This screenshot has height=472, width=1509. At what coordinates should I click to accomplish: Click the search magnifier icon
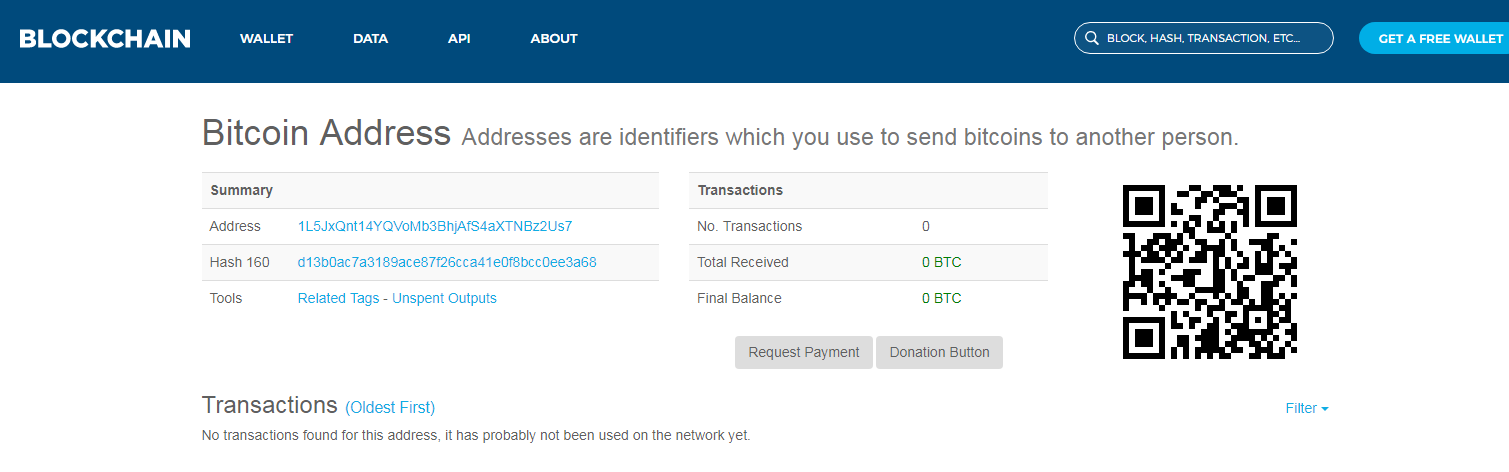point(1091,39)
